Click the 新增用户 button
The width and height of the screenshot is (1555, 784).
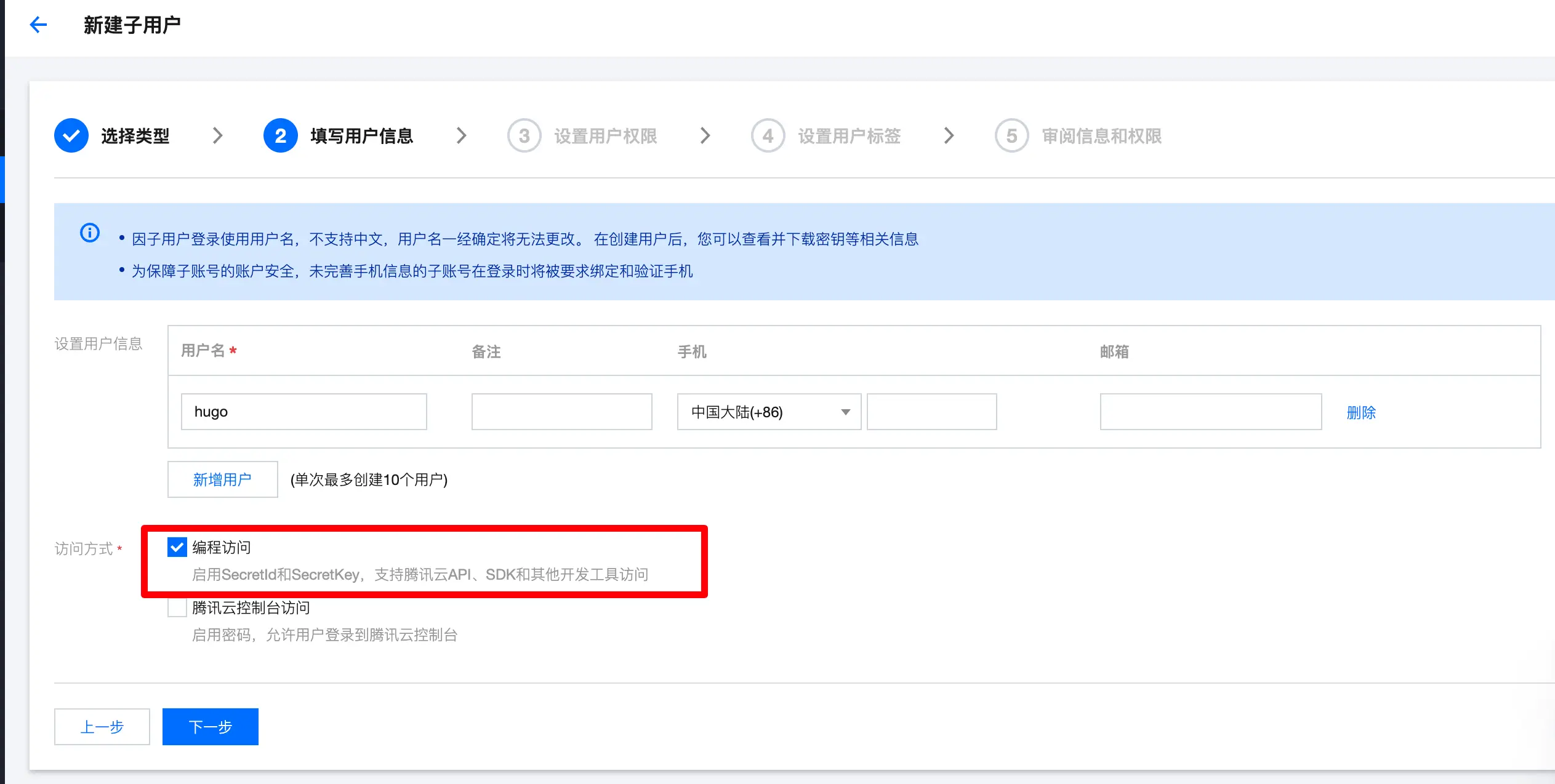pyautogui.click(x=222, y=479)
